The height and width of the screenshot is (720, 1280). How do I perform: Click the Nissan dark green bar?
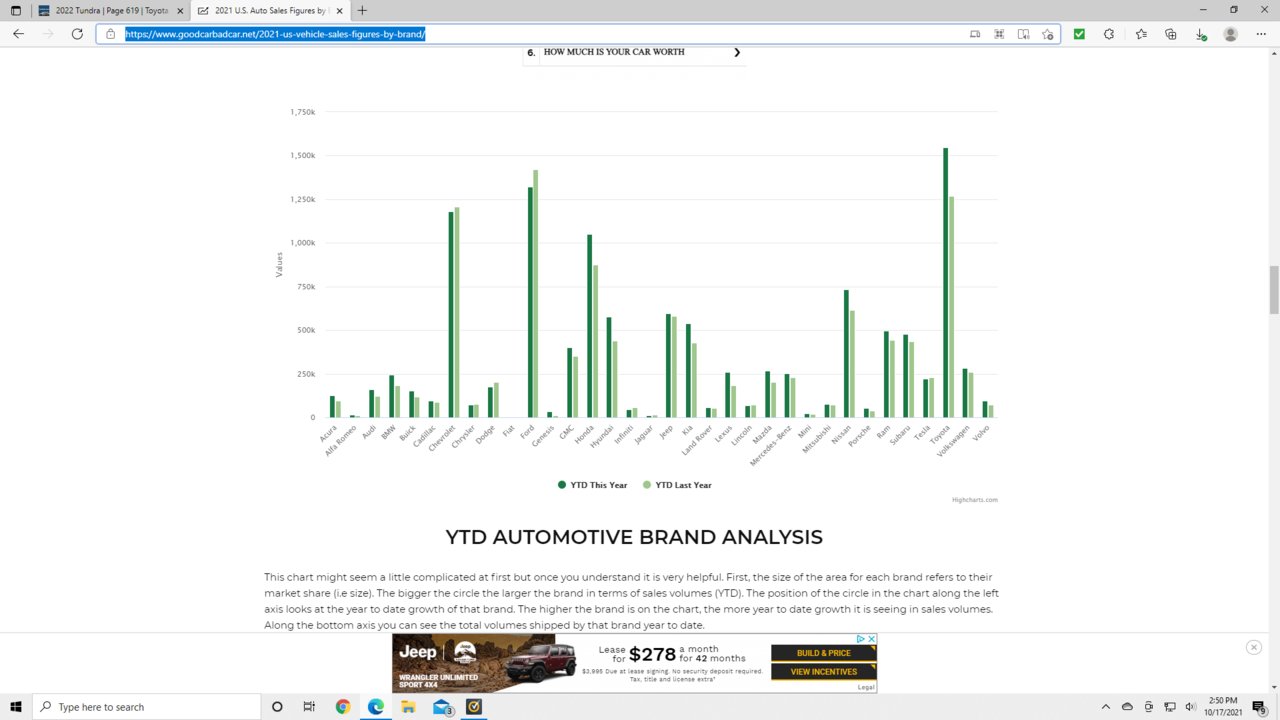point(846,354)
